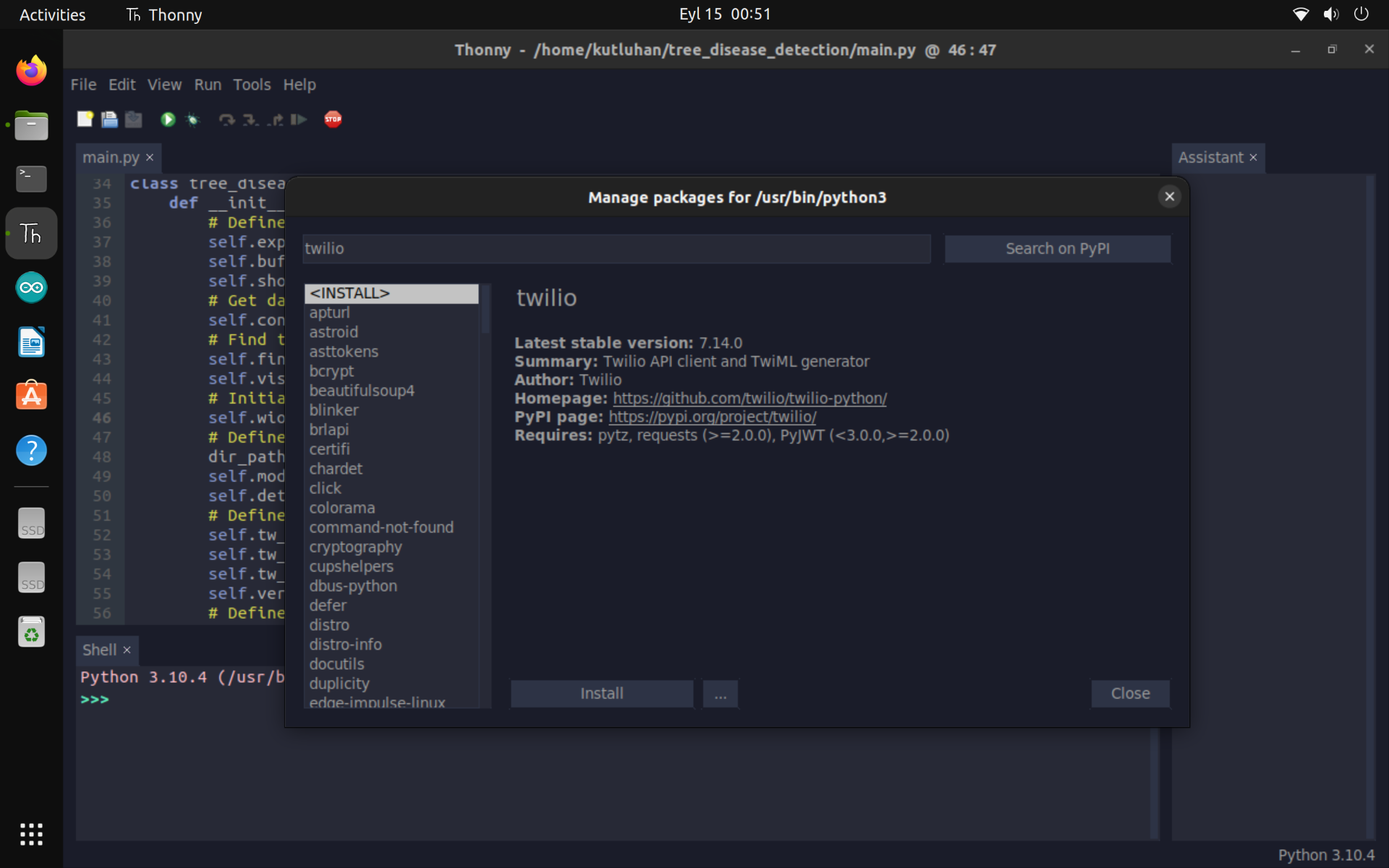The image size is (1389, 868).
Task: Show Applications grid in dock
Action: 31,834
